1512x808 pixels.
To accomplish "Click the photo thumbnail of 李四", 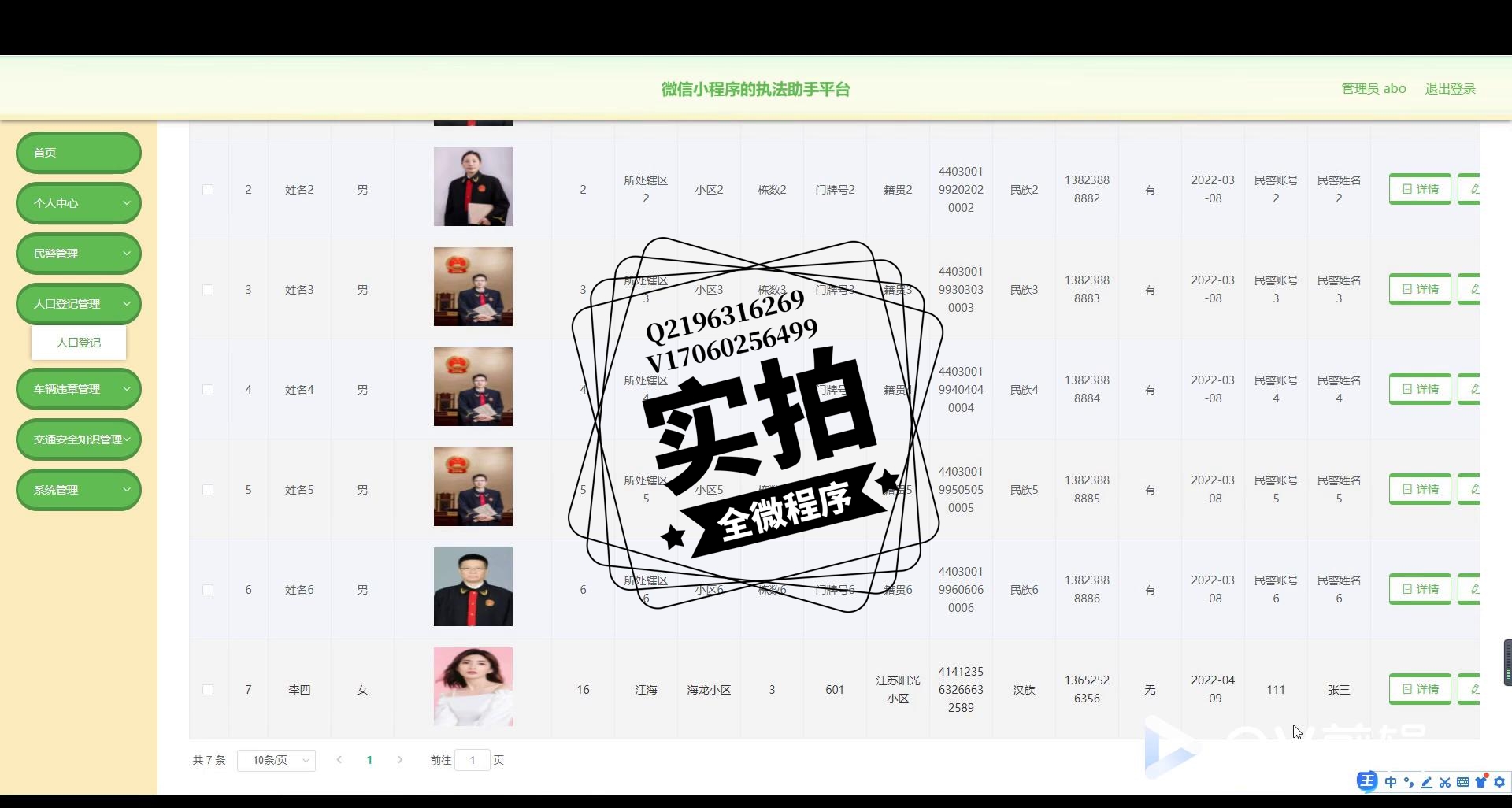I will 473,687.
